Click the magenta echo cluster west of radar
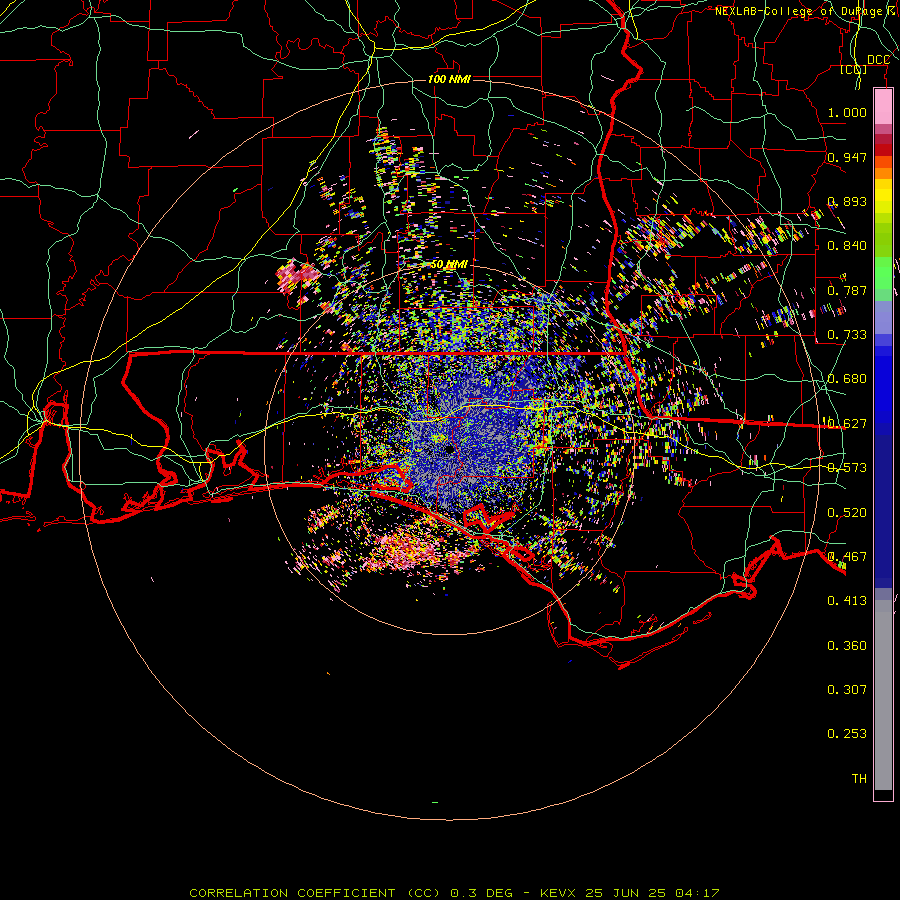The image size is (900, 900). click(x=297, y=277)
